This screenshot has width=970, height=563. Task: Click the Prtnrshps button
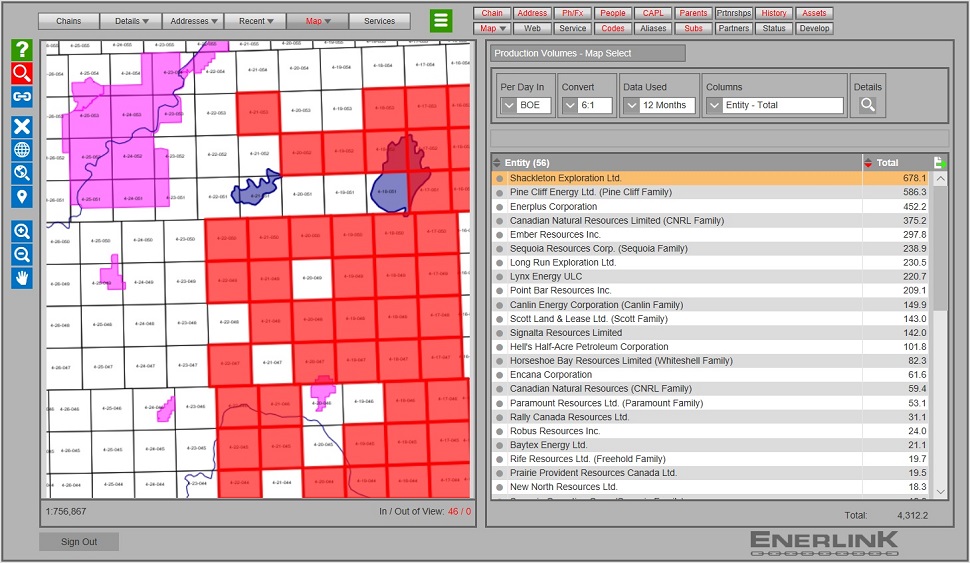tap(734, 13)
